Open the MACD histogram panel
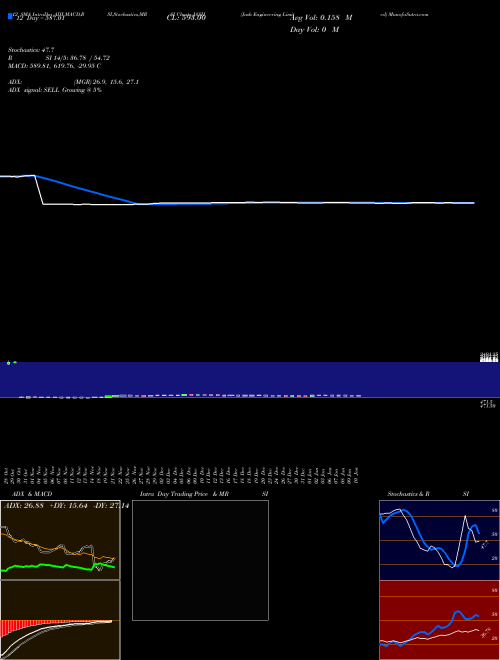The width and height of the screenshot is (500, 660). click(60, 620)
